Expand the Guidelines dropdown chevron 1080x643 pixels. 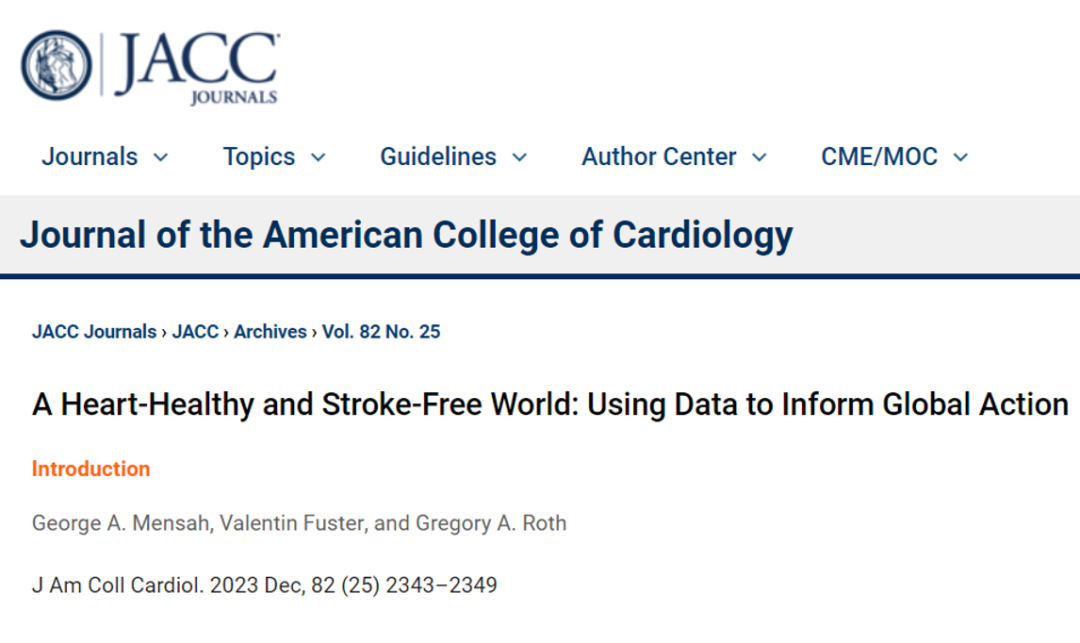(x=520, y=158)
